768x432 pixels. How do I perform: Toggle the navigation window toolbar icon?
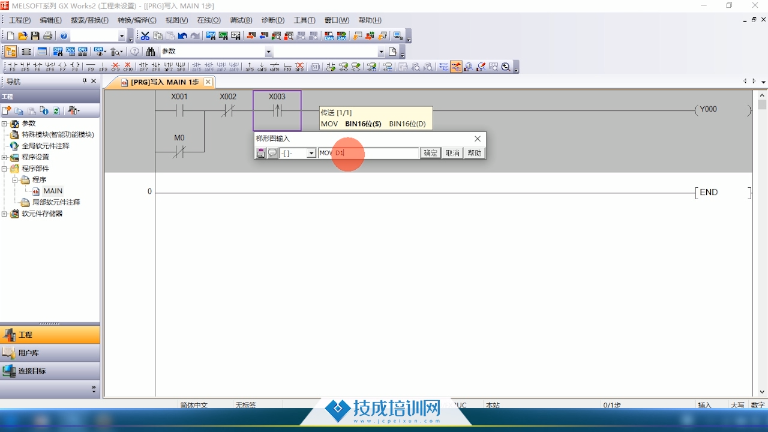click(10, 51)
